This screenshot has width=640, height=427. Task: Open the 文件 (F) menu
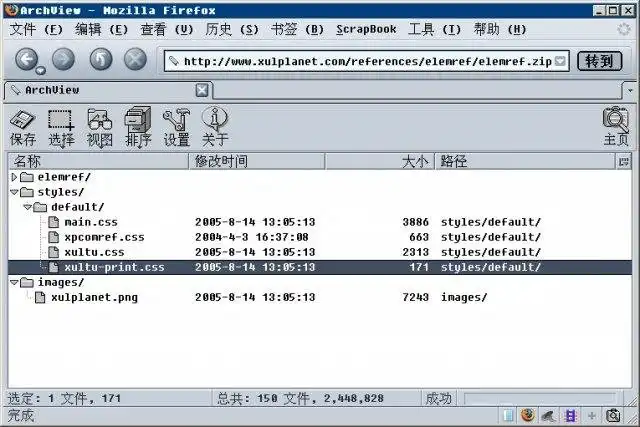[x=36, y=29]
